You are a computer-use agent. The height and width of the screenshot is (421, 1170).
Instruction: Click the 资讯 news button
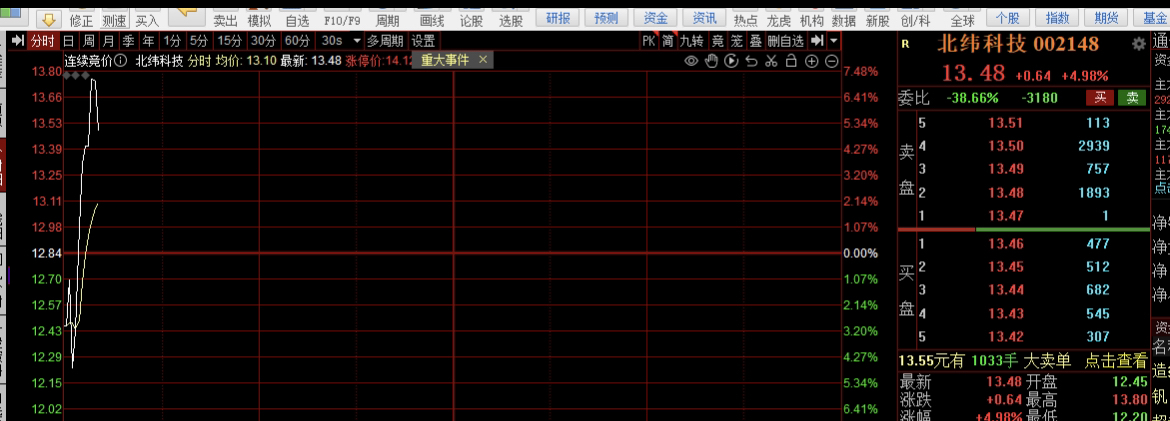coord(704,18)
